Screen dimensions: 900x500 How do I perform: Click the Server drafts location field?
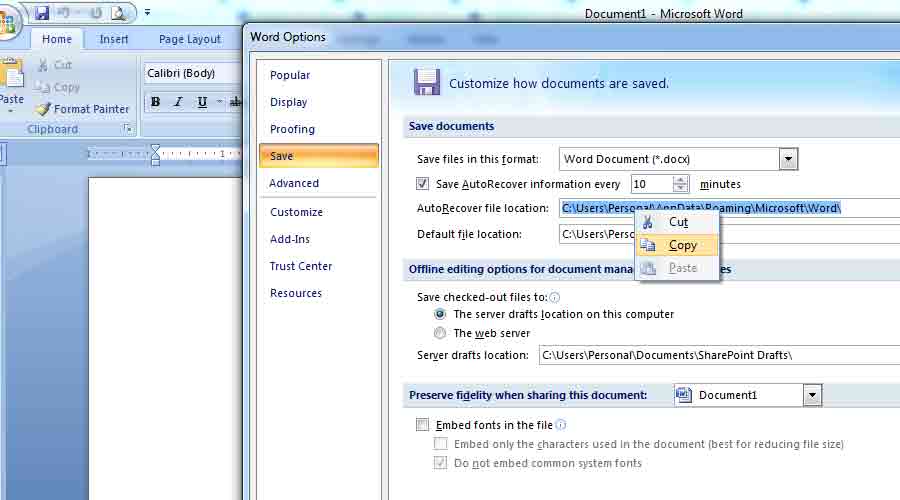(719, 355)
